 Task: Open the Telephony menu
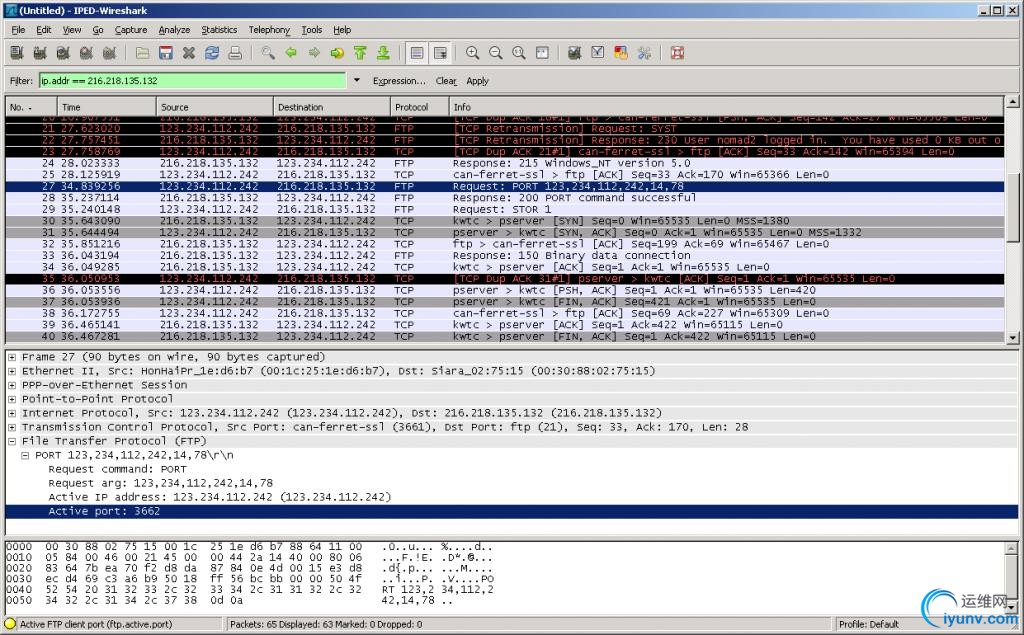pyautogui.click(x=269, y=29)
